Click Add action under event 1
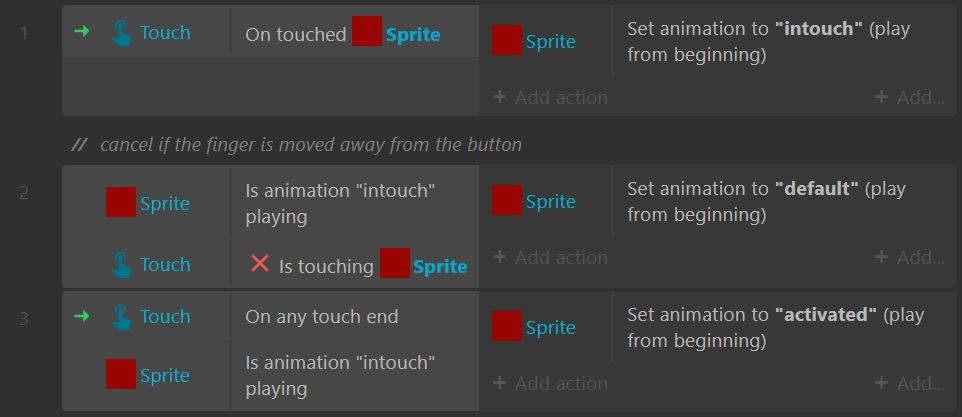Viewport: 962px width, 417px height. click(550, 98)
